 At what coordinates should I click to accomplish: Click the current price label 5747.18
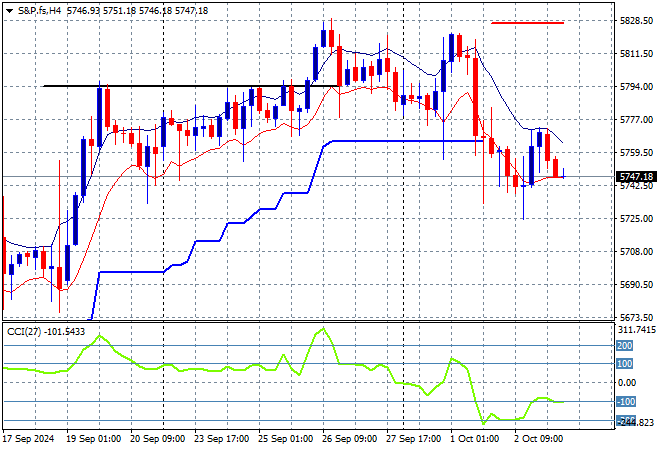(636, 177)
